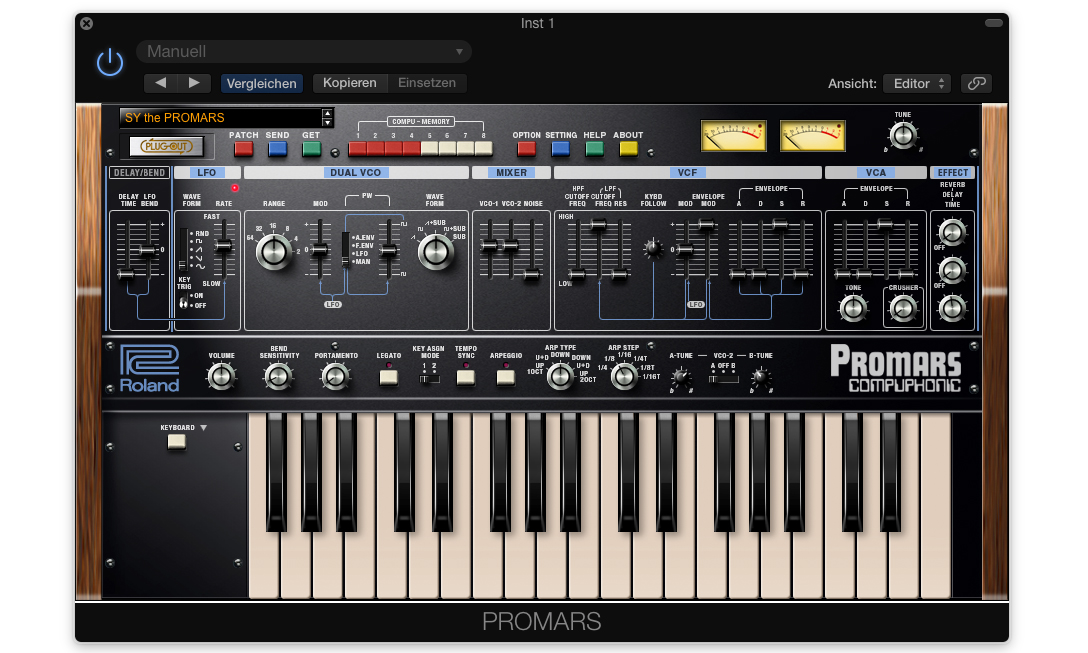Screen dimensions: 1088x653
Task: Click the DELAY TIME slider
Action: [x=126, y=274]
